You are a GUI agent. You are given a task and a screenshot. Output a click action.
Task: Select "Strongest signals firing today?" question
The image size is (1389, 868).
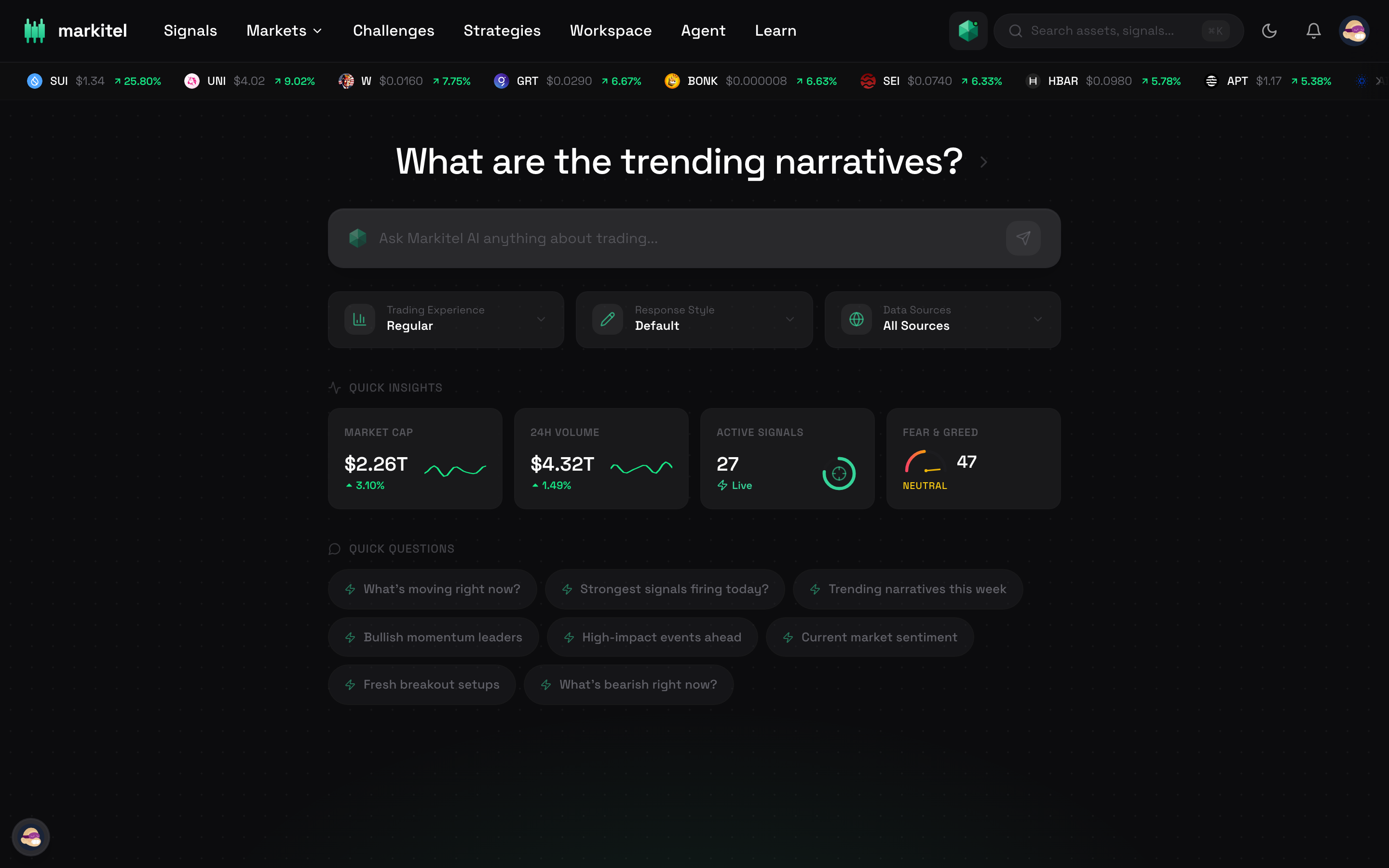[665, 590]
